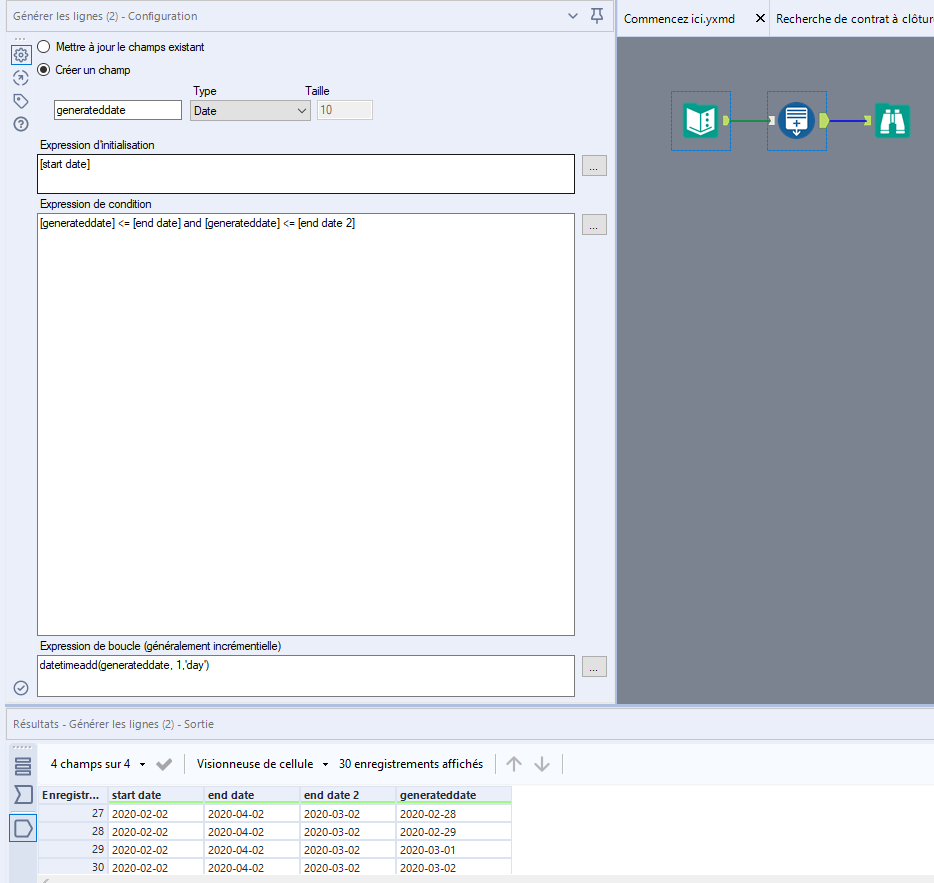The width and height of the screenshot is (934, 883).
Task: Click the 'generateddate' column header
Action: [x=453, y=795]
